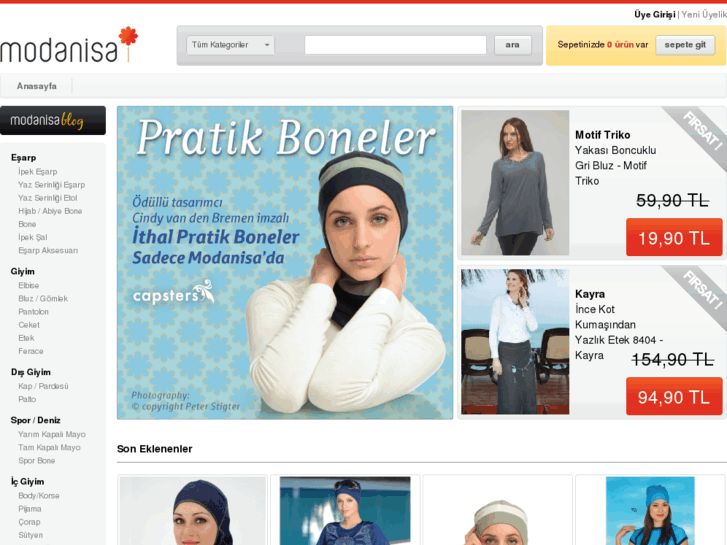
Task: Click the 19,90 TL price tag
Action: tap(674, 238)
